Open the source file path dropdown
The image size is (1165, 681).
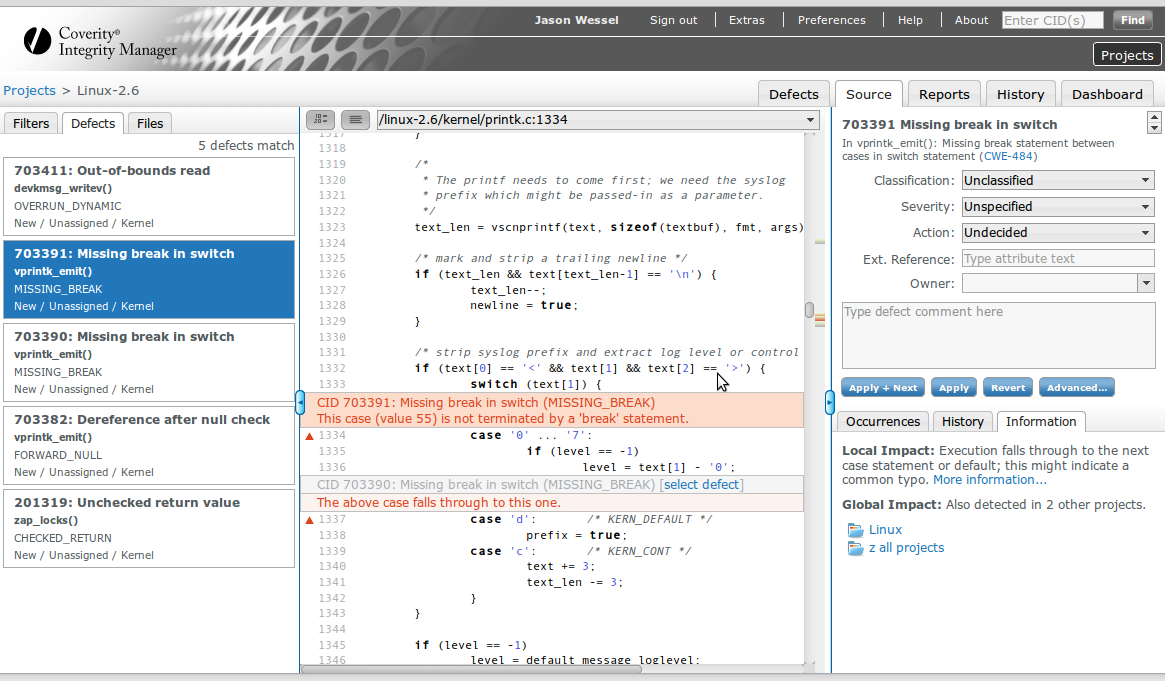tap(810, 120)
